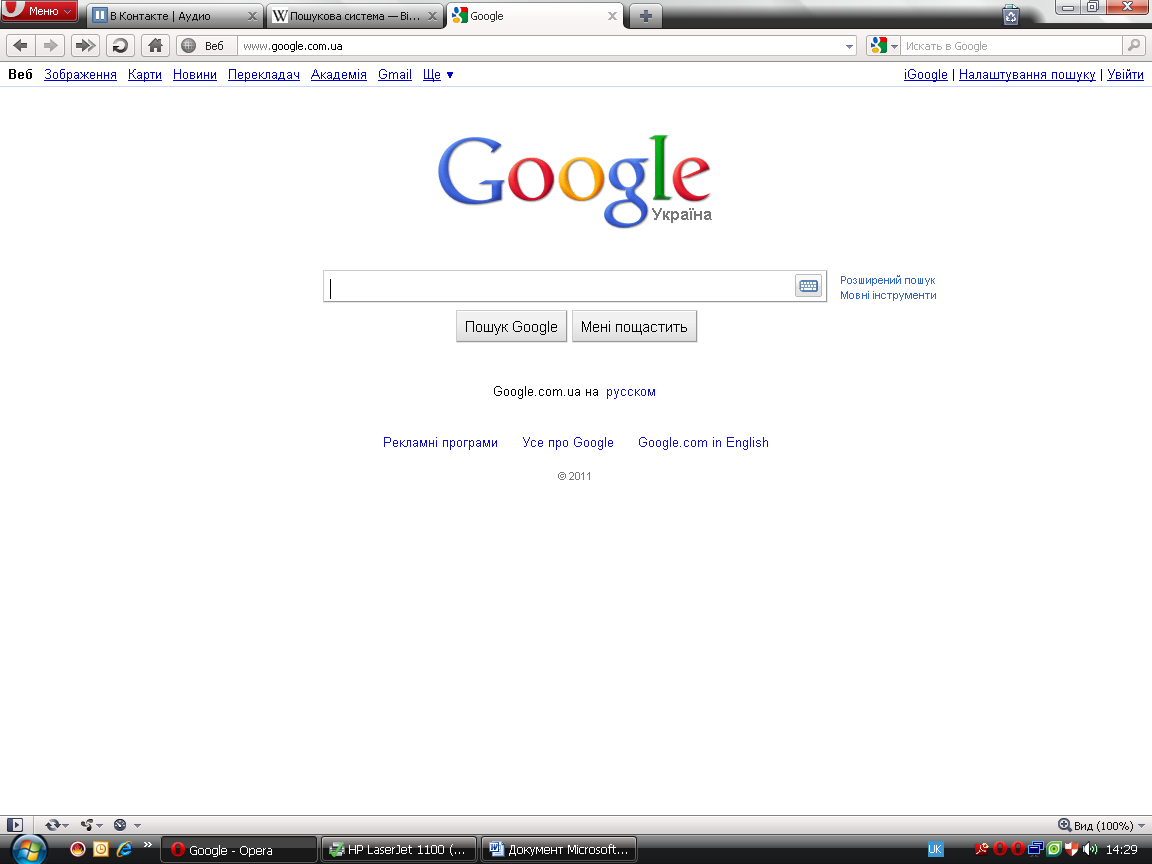
Task: Open the Opera Link sync icon dropdown
Action: (57, 825)
